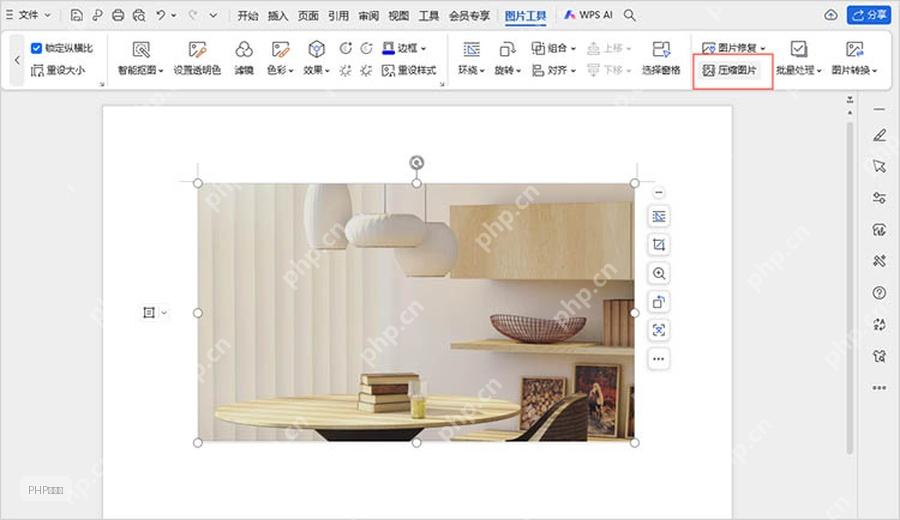Open the 智能抠图 tool
Image resolution: width=900 pixels, height=520 pixels.
pos(141,59)
